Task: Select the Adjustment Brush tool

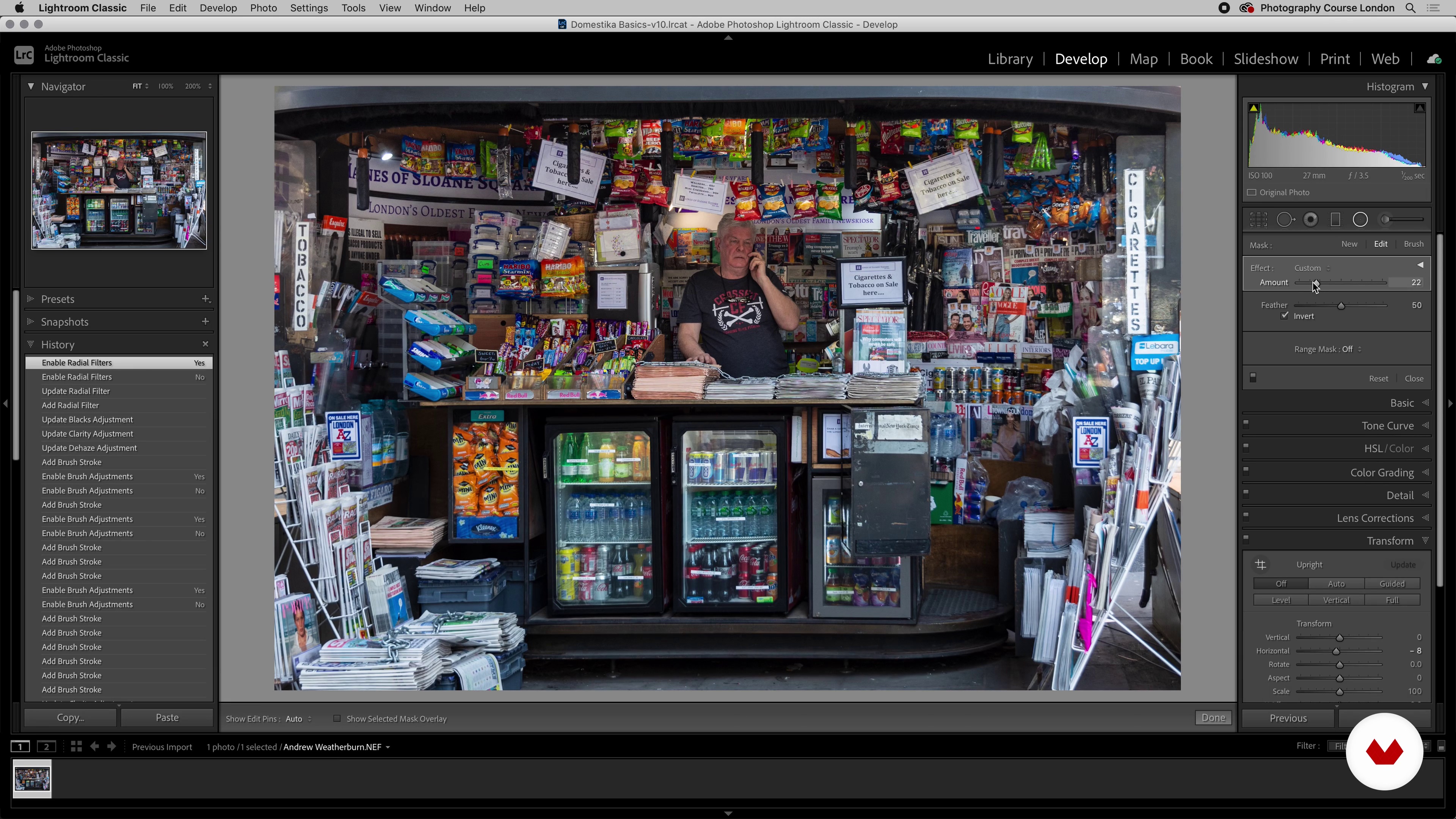Action: 1401,220
